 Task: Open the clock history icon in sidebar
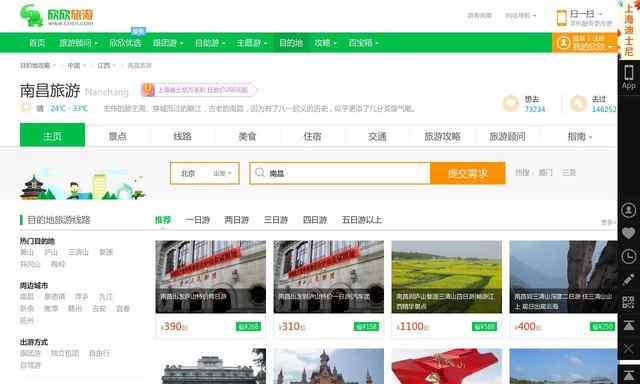pyautogui.click(x=629, y=256)
